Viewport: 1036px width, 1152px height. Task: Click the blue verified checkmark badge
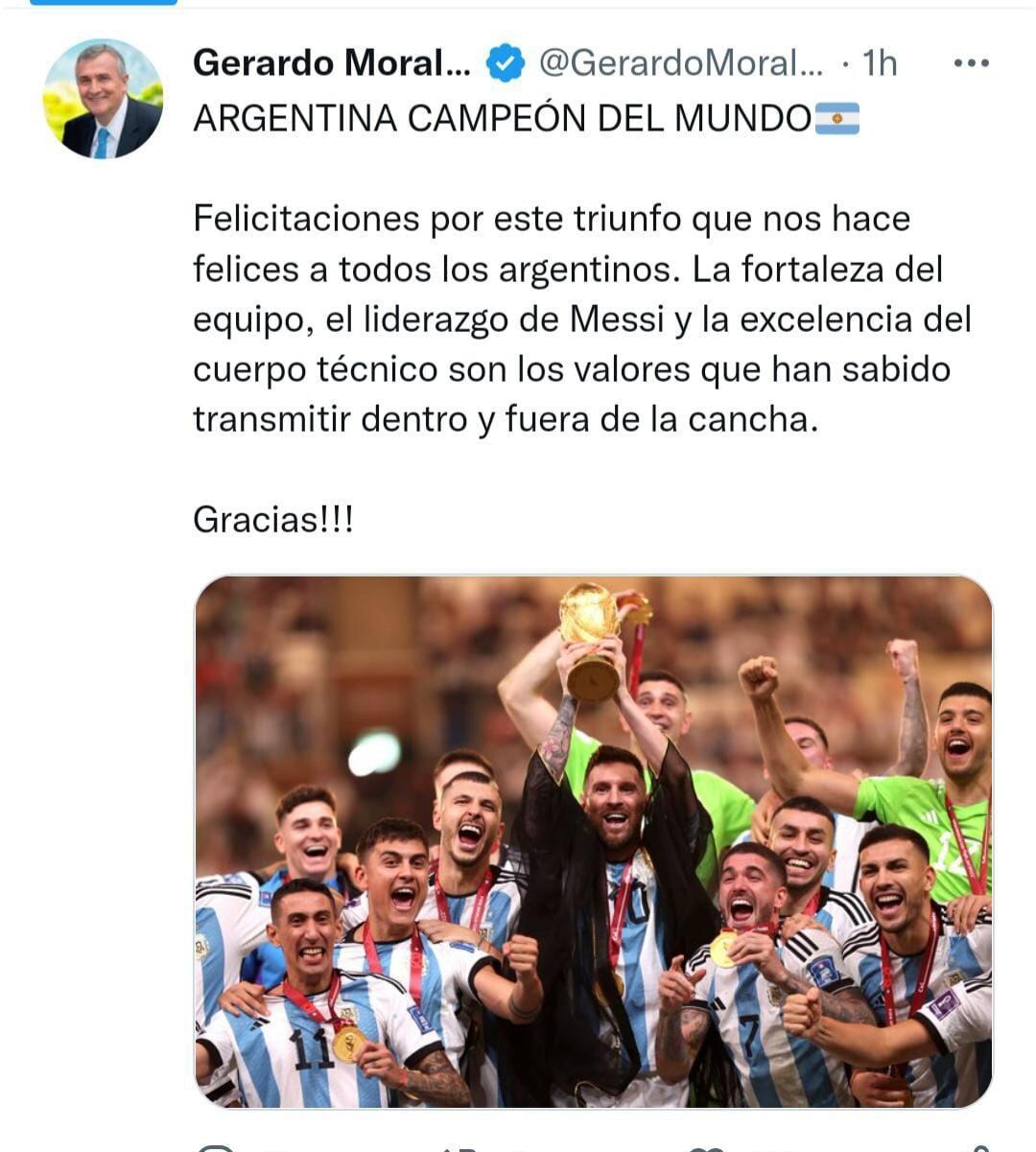tap(506, 63)
